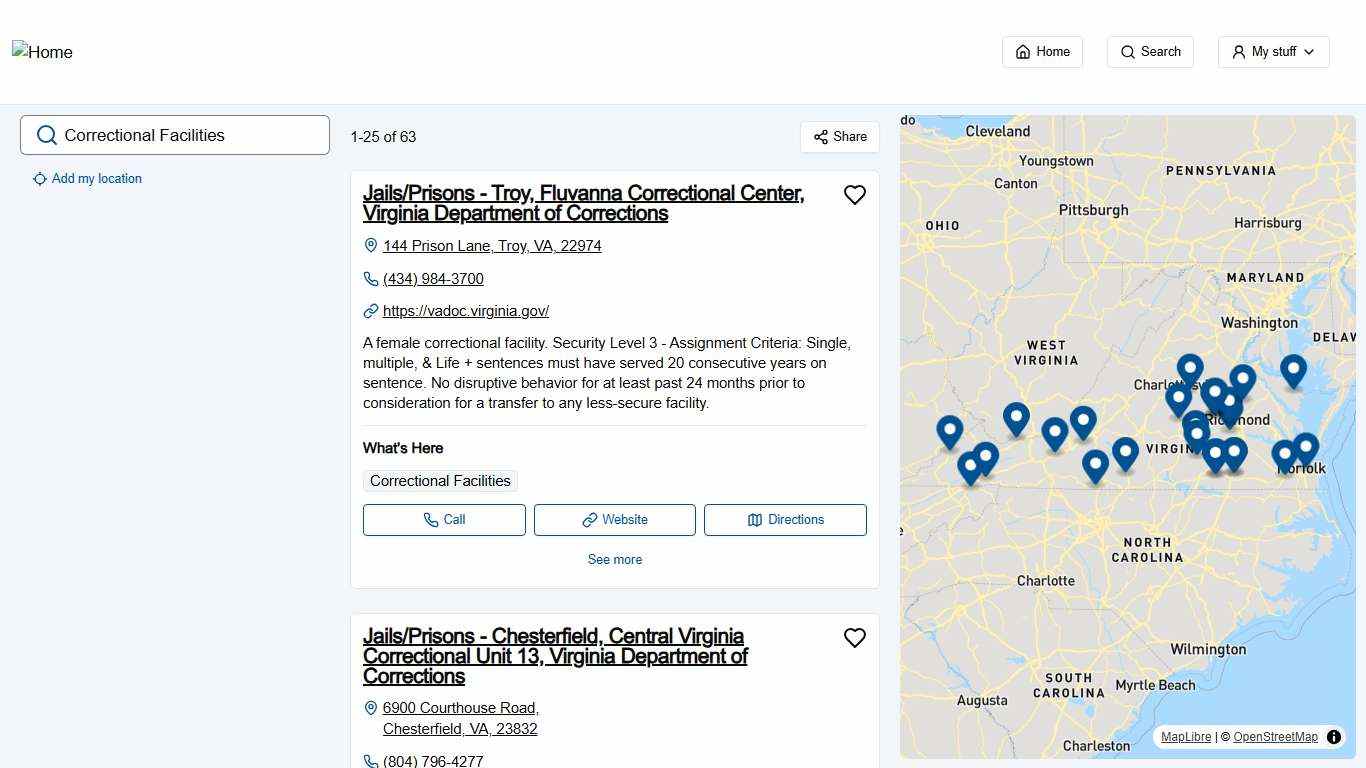The image size is (1366, 768).
Task: Click the phone icon next to (434) 984-3700
Action: pyautogui.click(x=371, y=279)
